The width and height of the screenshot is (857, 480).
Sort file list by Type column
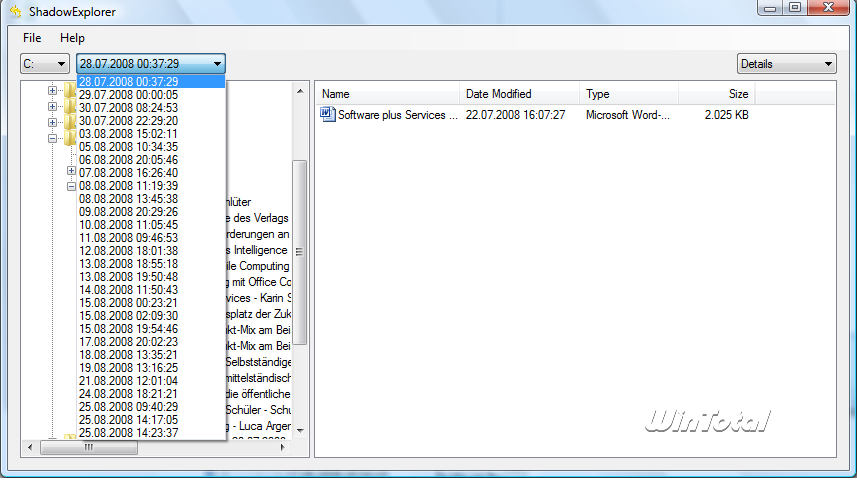pos(629,94)
